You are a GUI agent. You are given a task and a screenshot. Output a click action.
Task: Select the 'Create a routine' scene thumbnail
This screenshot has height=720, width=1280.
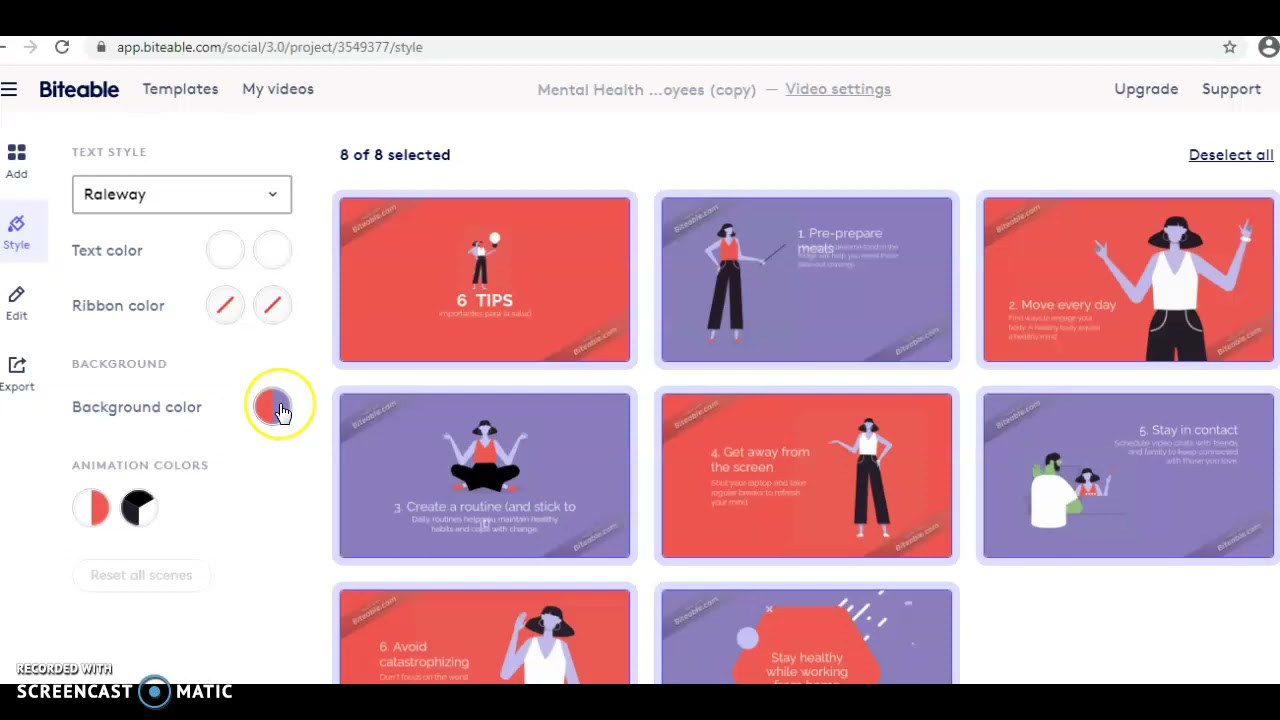pos(485,475)
